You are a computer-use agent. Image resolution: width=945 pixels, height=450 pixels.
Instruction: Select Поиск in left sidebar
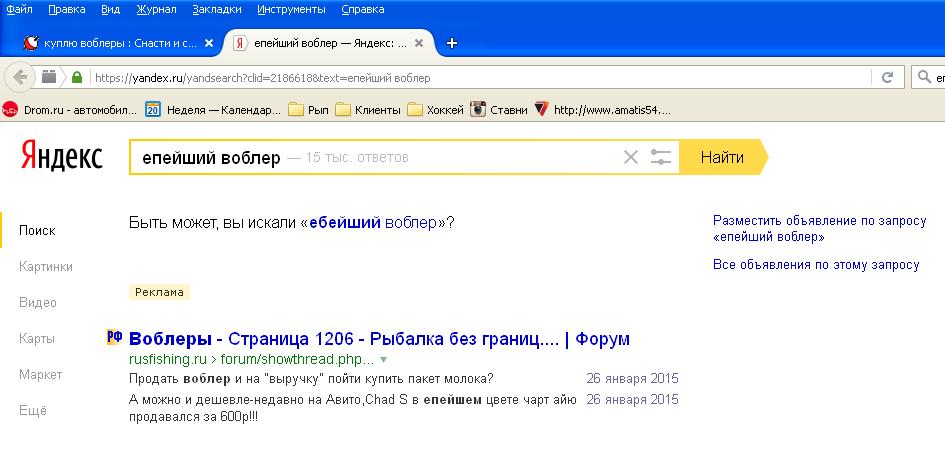tap(37, 230)
